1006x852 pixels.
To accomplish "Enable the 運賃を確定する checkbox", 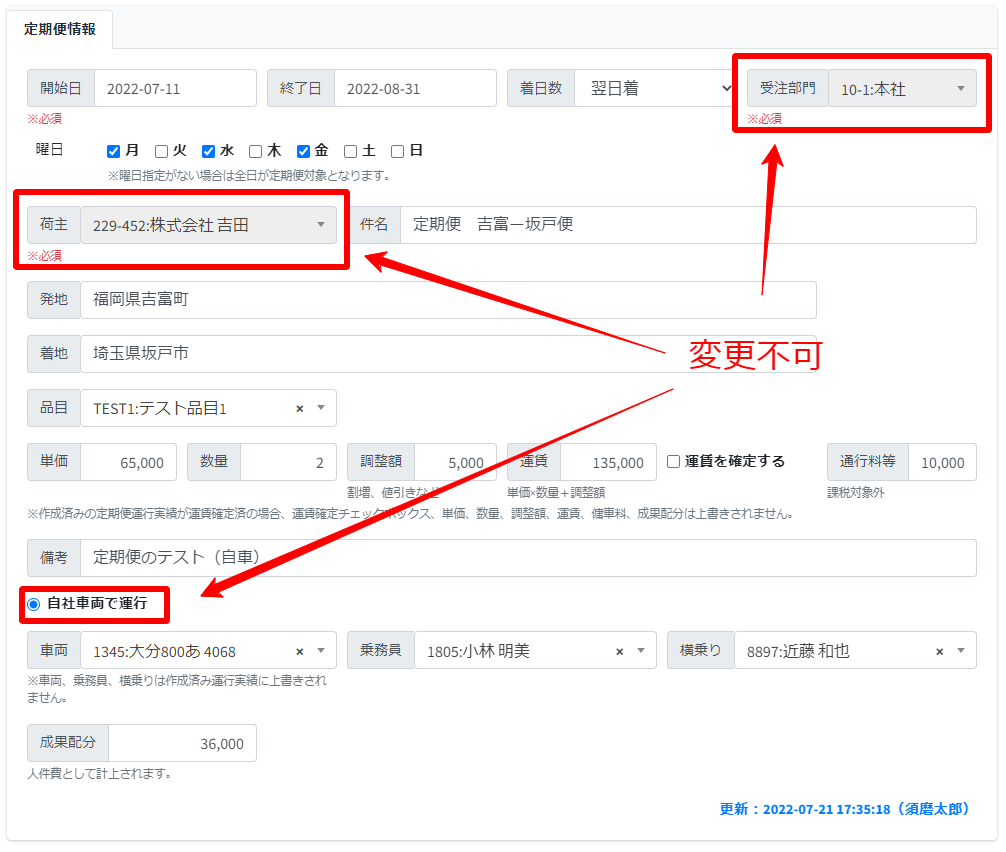I will point(674,462).
